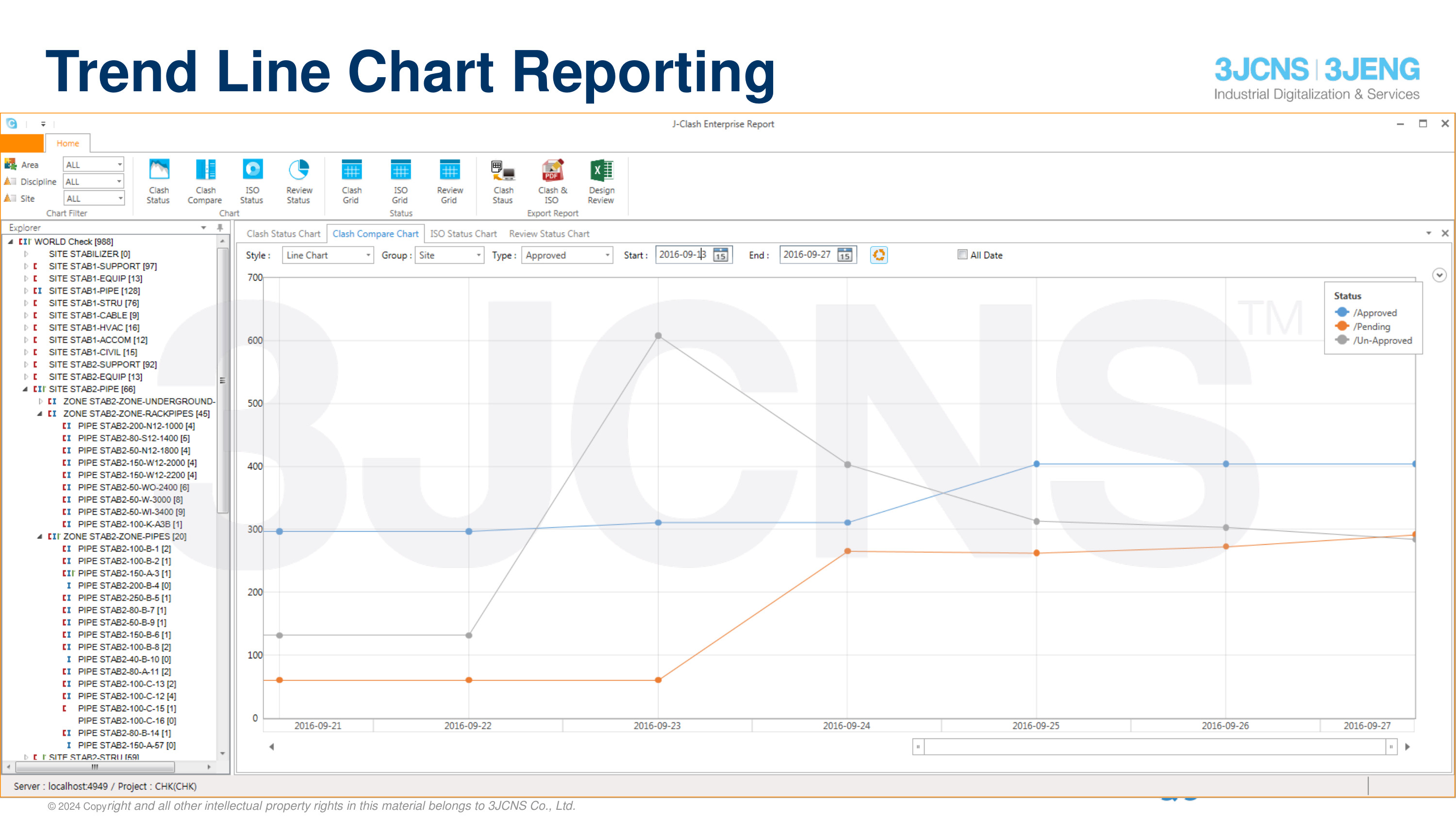1456x819 pixels.
Task: Open the End date calendar picker
Action: [x=844, y=255]
